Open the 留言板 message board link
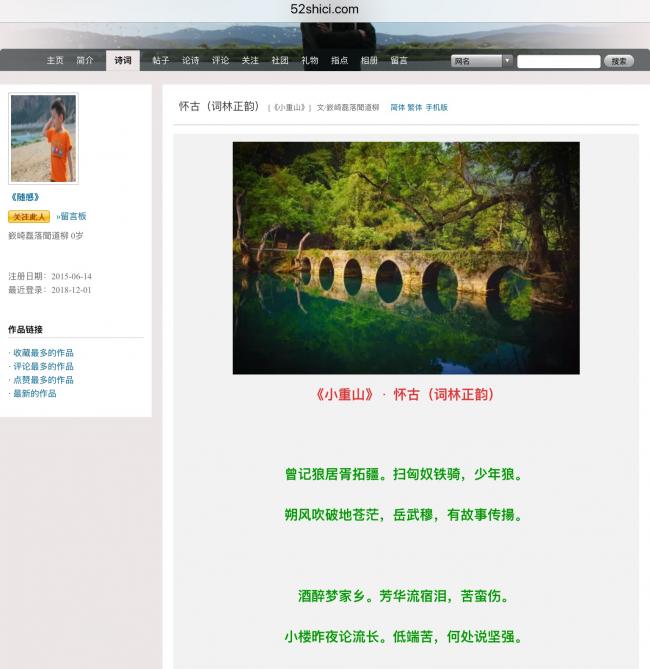The image size is (650, 669). 72,216
